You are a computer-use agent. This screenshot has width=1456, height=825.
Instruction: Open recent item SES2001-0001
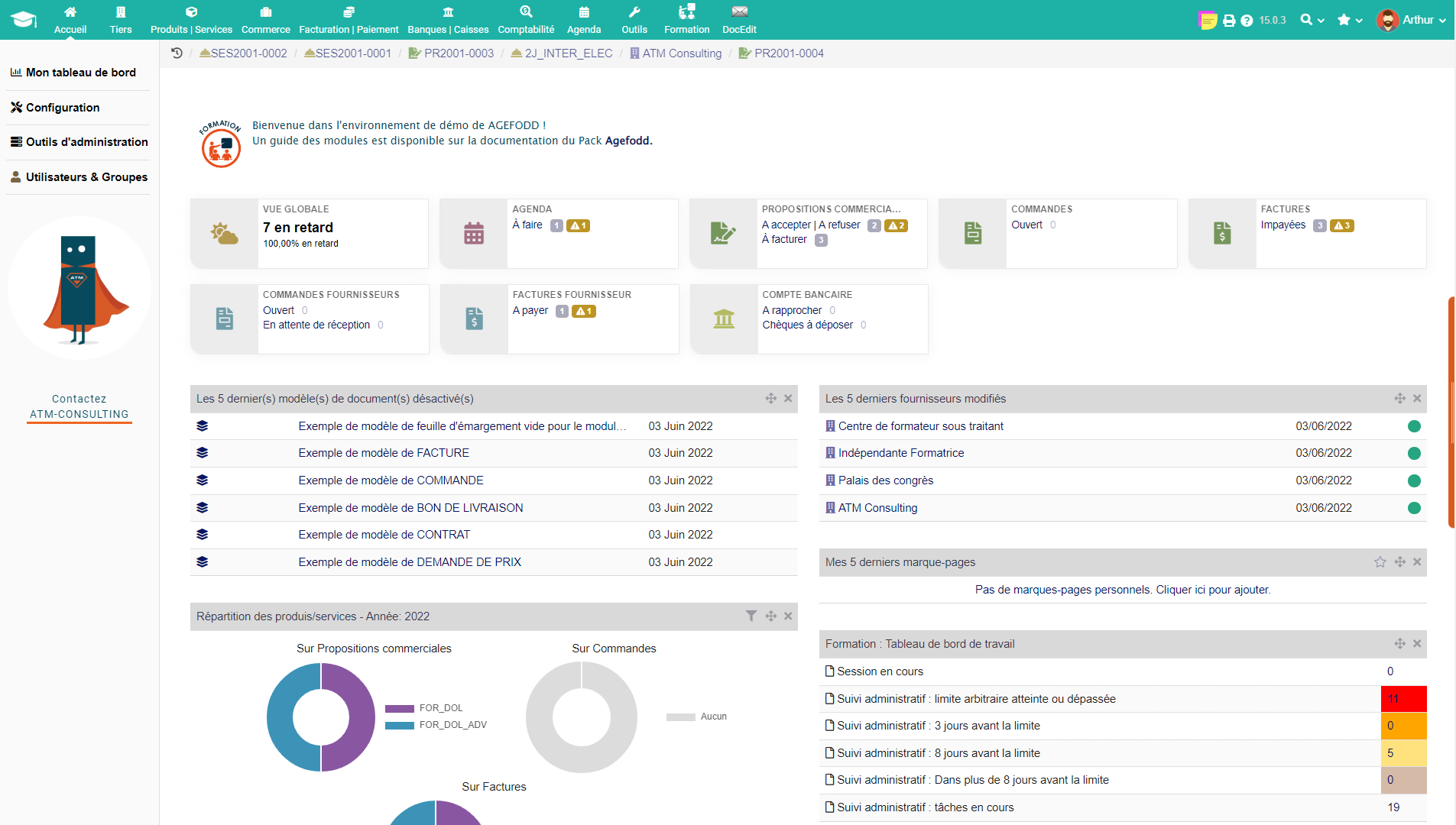click(x=348, y=53)
